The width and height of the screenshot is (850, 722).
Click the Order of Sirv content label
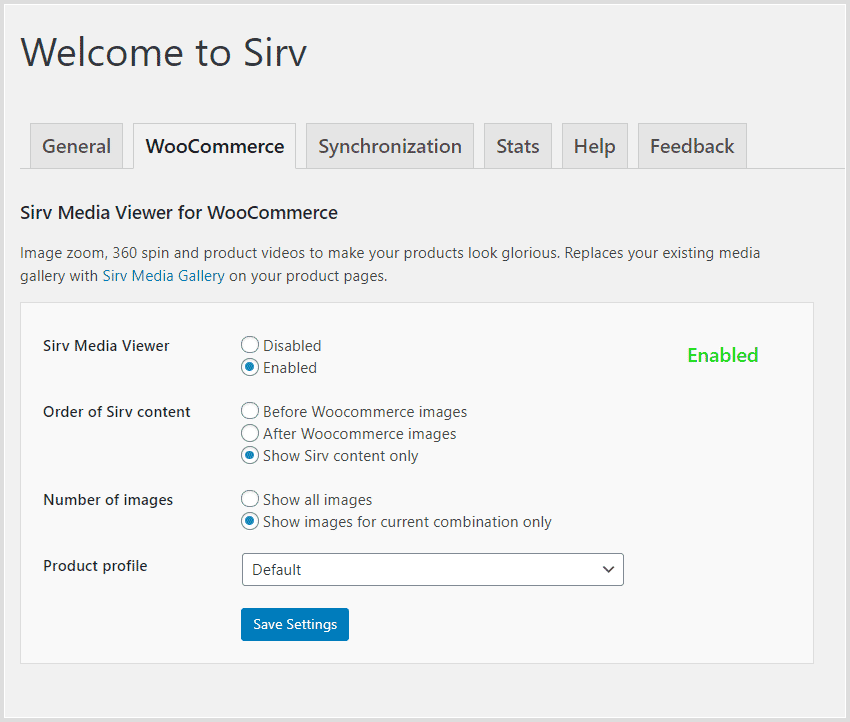click(117, 412)
